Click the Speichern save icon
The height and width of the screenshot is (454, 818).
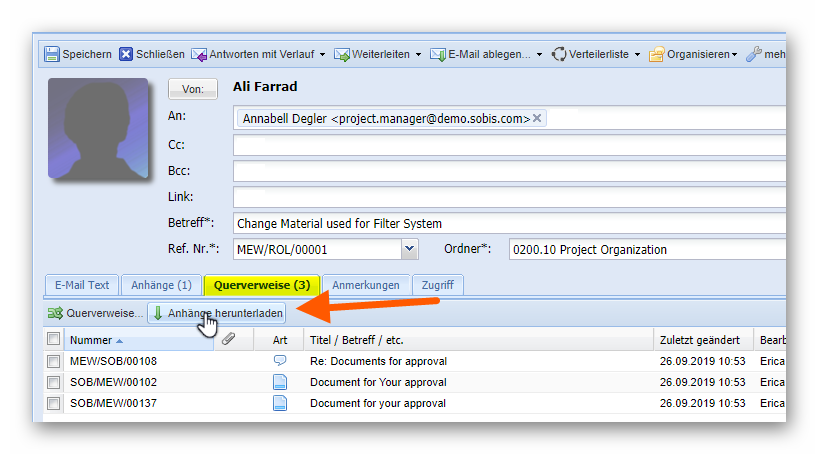coord(52,54)
